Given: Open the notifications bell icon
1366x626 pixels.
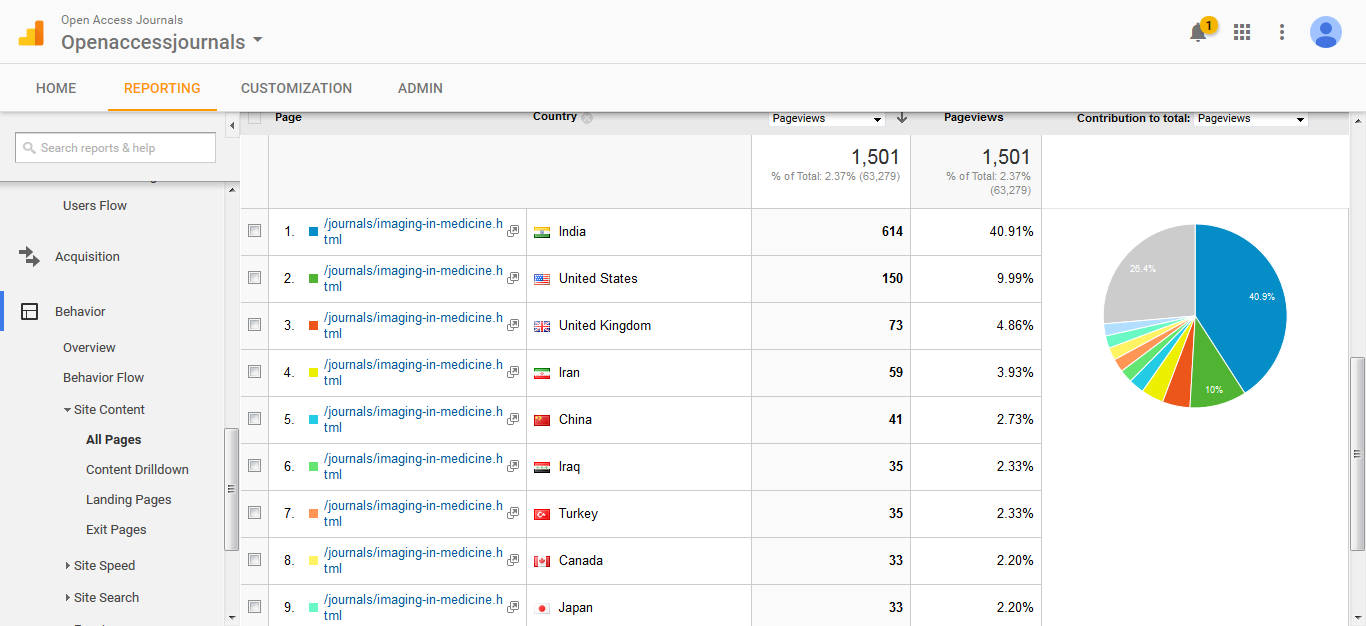Looking at the screenshot, I should point(1198,33).
